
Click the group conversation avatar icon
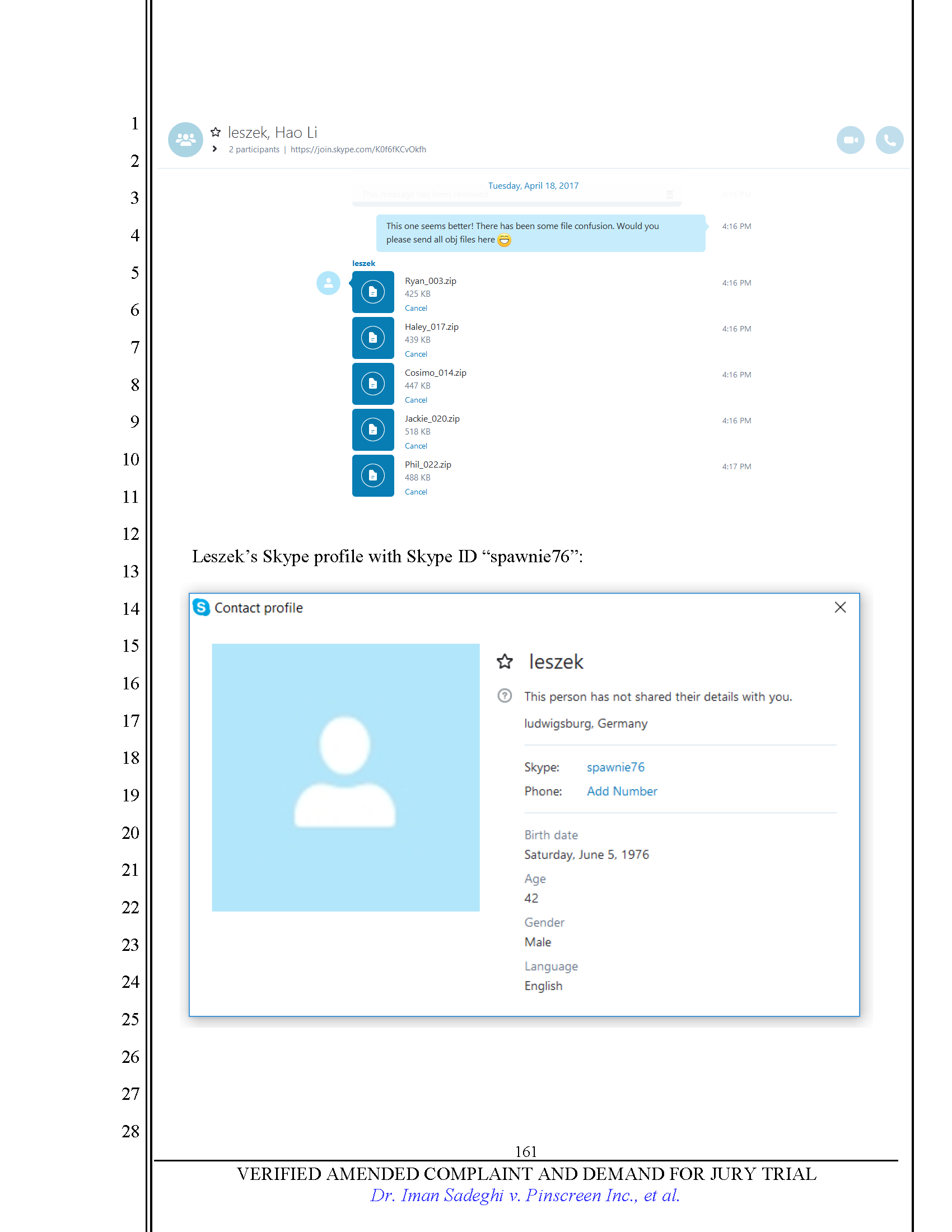[185, 140]
